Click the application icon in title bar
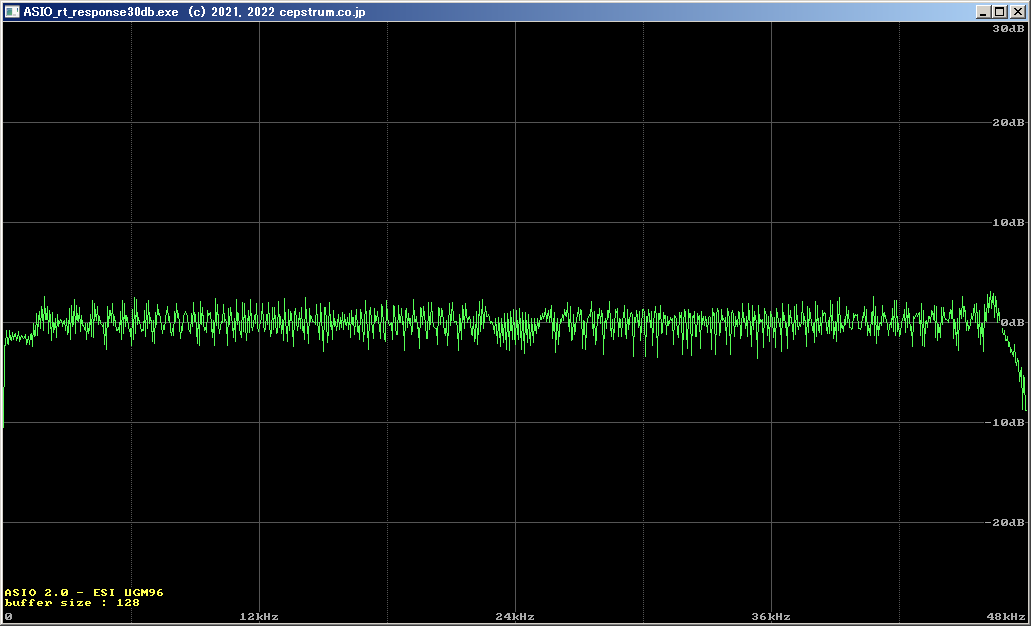Viewport: 1031px width, 626px height. (12, 12)
